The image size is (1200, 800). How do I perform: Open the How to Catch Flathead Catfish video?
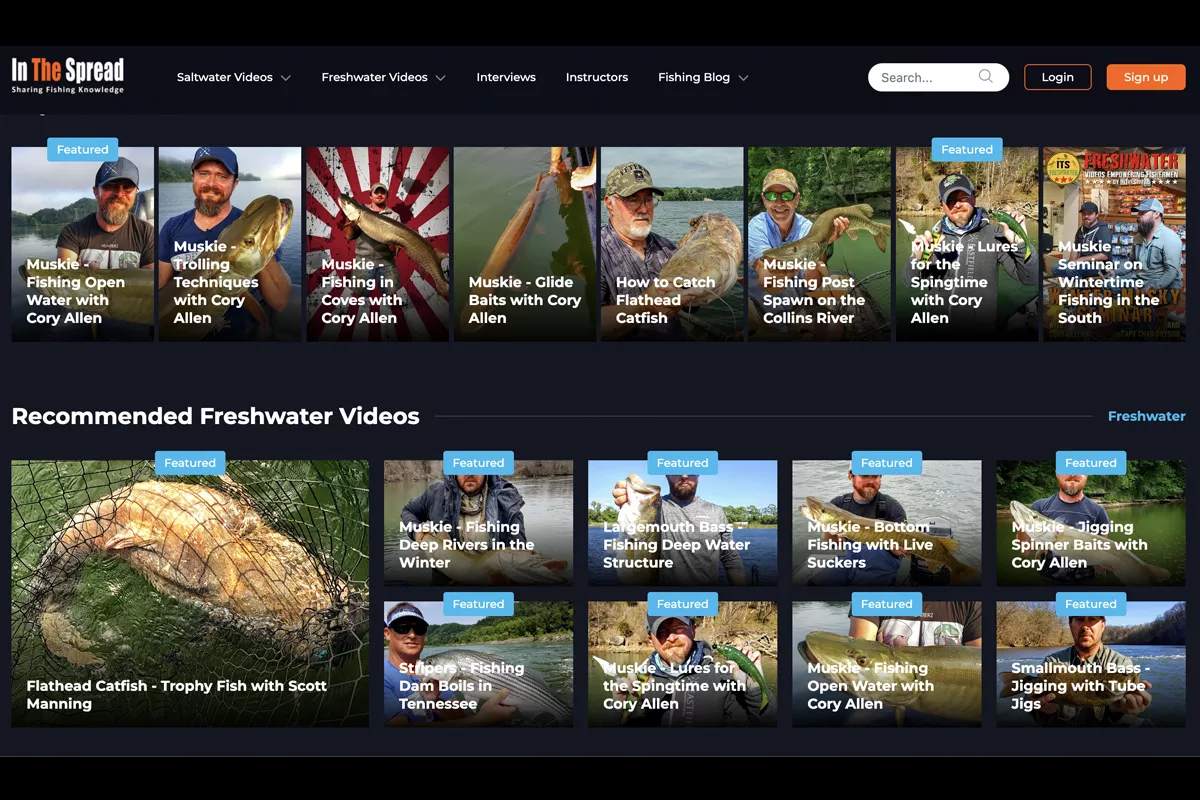click(671, 244)
